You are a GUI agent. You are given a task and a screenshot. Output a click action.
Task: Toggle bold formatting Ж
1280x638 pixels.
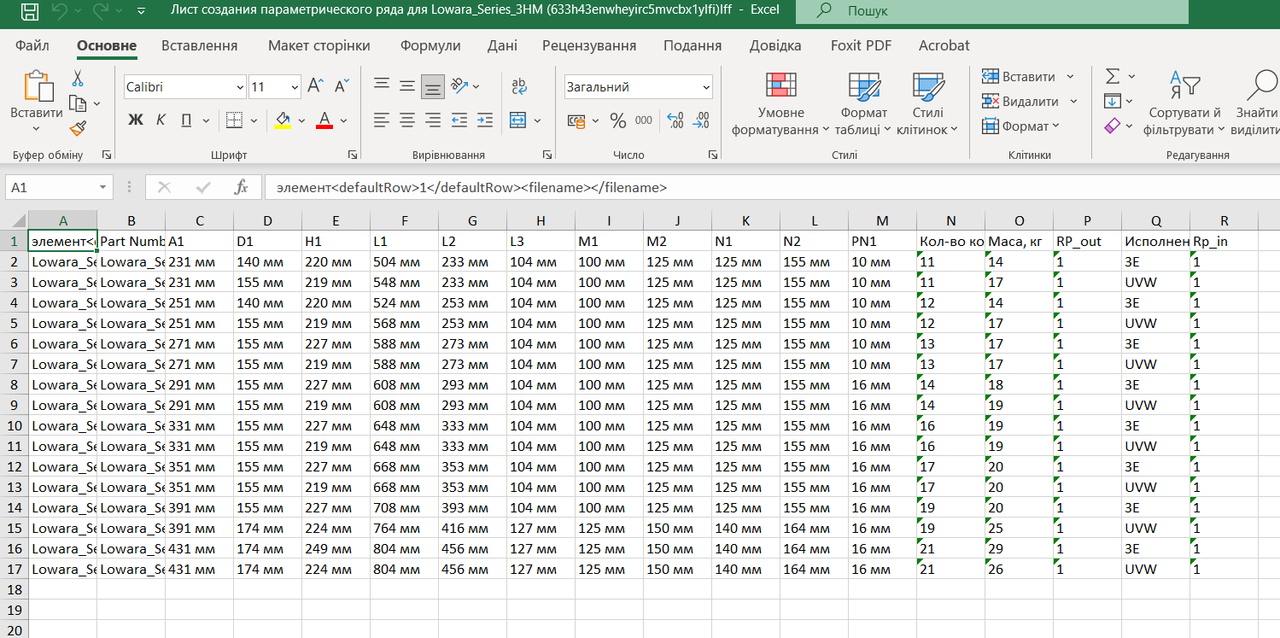pyautogui.click(x=136, y=120)
